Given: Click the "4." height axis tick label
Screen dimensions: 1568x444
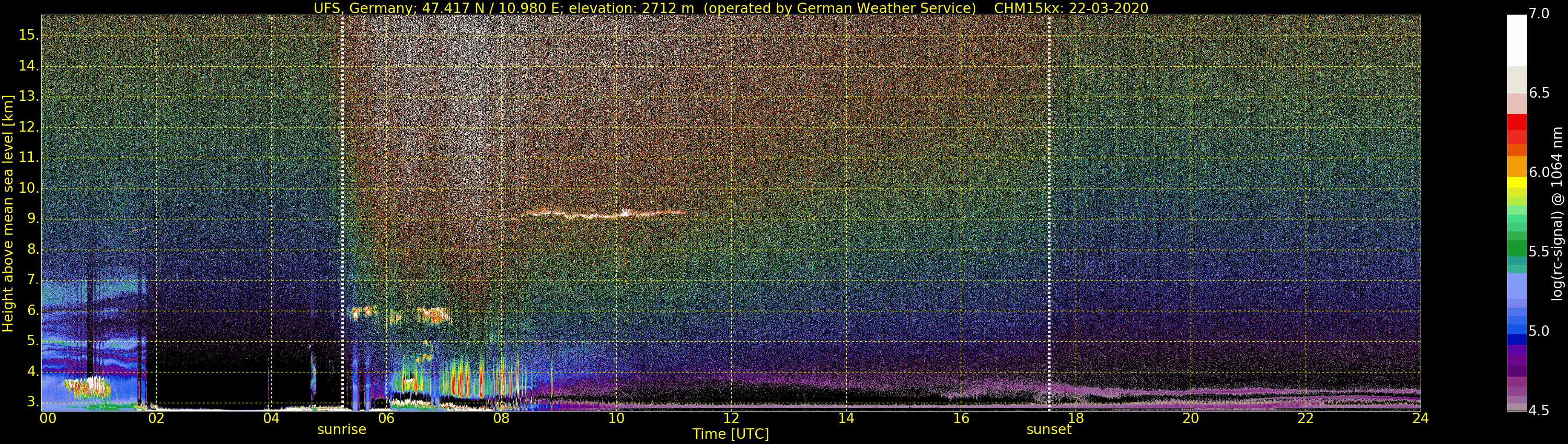Looking at the screenshot, I should click(x=32, y=371).
